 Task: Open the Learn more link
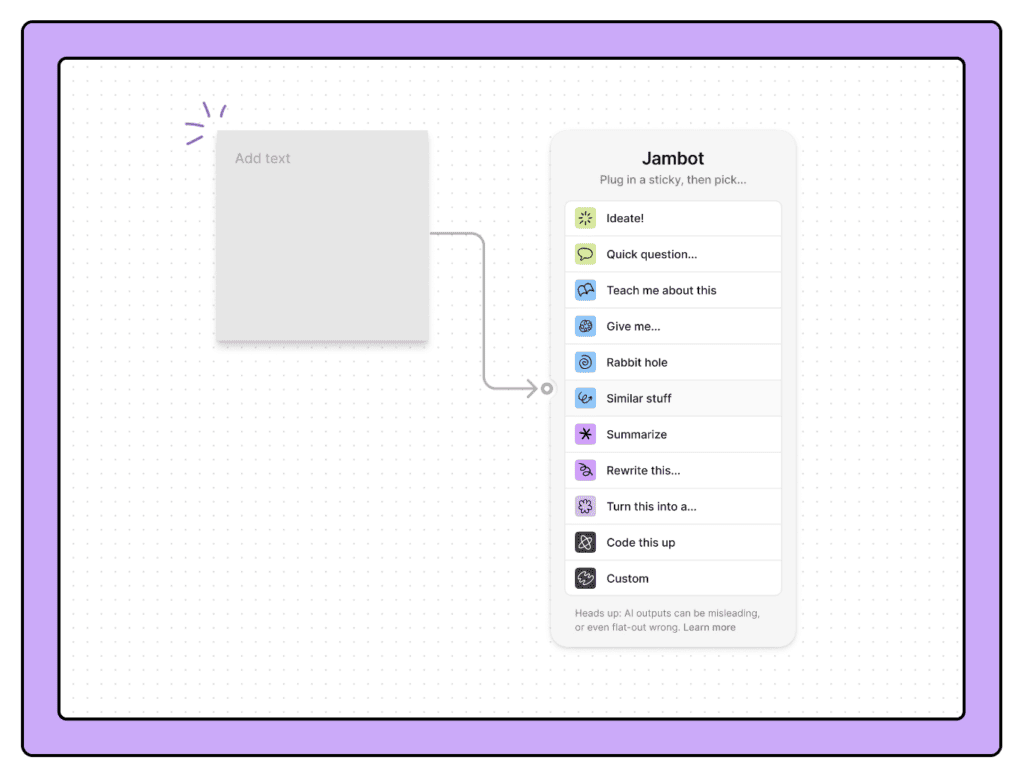click(x=709, y=627)
